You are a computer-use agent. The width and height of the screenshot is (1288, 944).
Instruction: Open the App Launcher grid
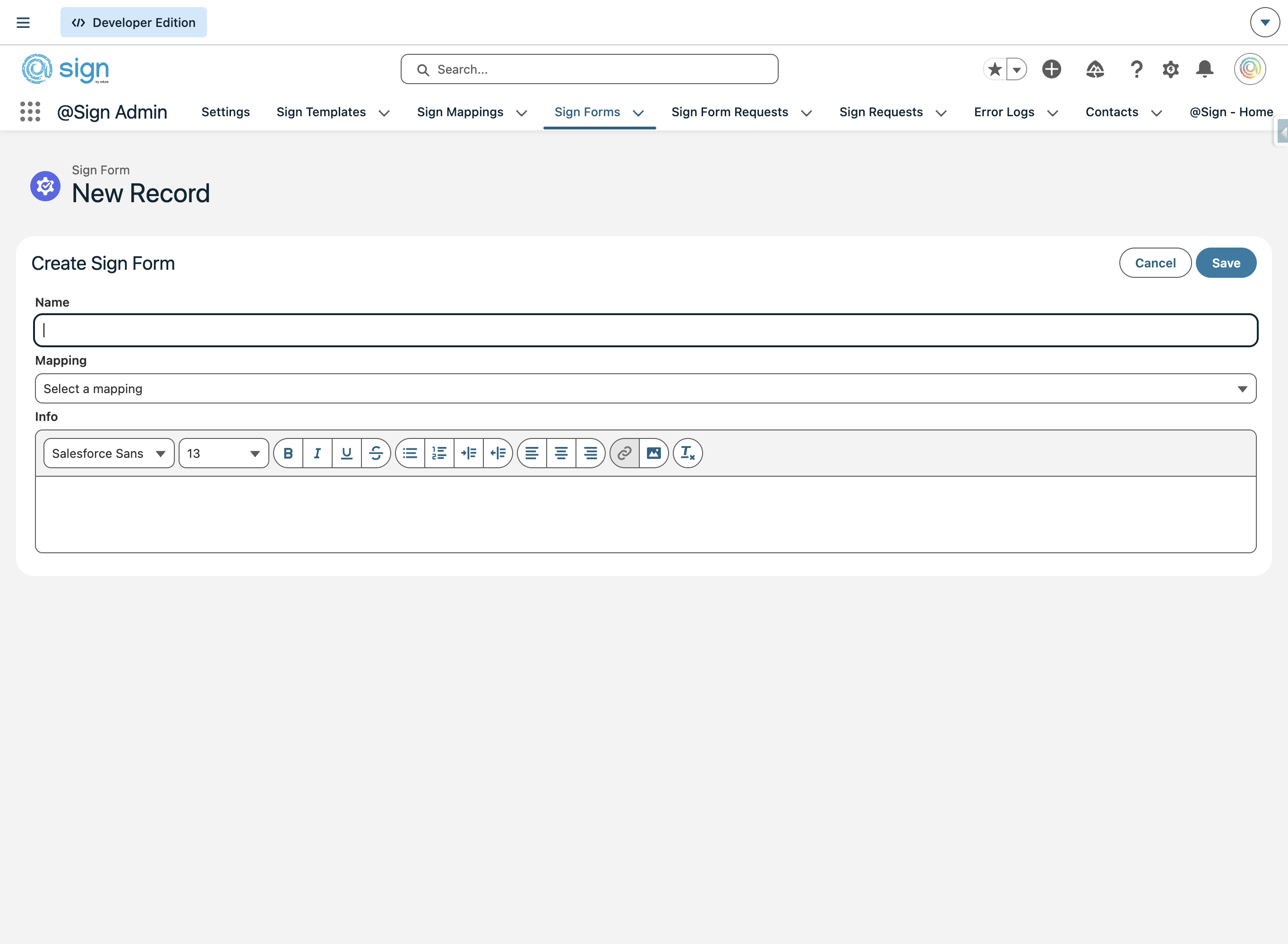pos(30,112)
